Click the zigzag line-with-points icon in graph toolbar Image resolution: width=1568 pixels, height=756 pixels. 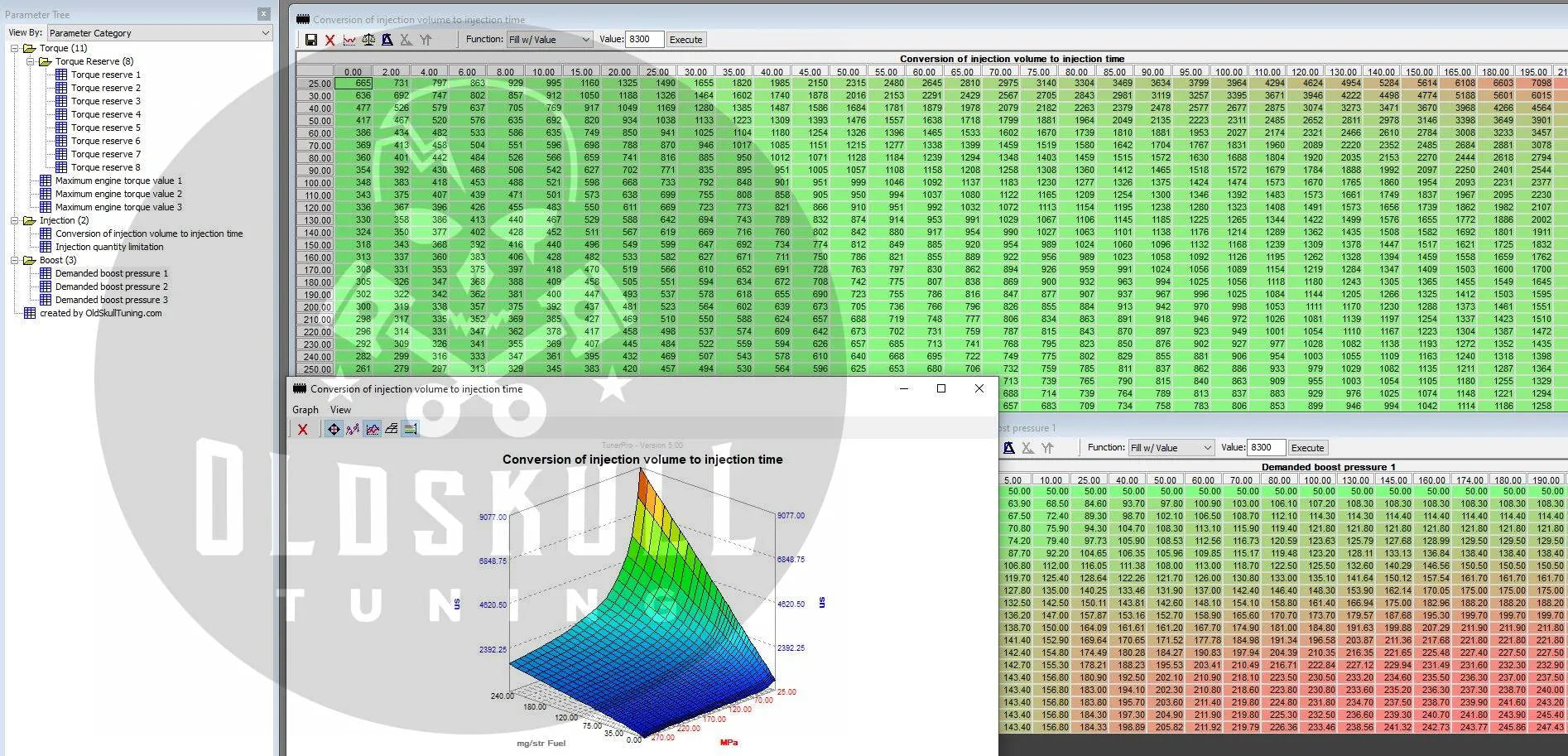[x=353, y=429]
